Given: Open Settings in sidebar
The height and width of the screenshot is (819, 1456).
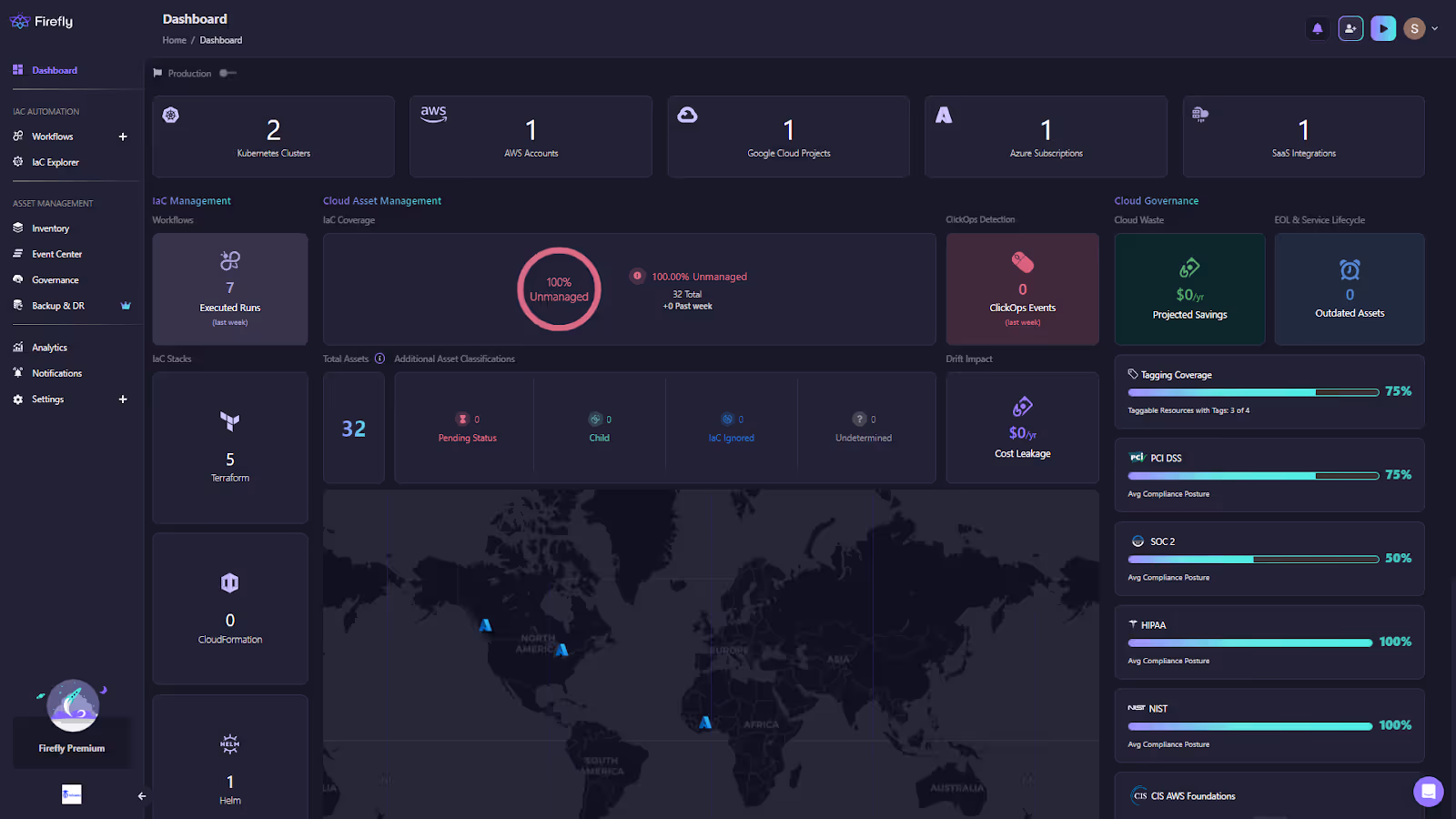Looking at the screenshot, I should point(47,399).
